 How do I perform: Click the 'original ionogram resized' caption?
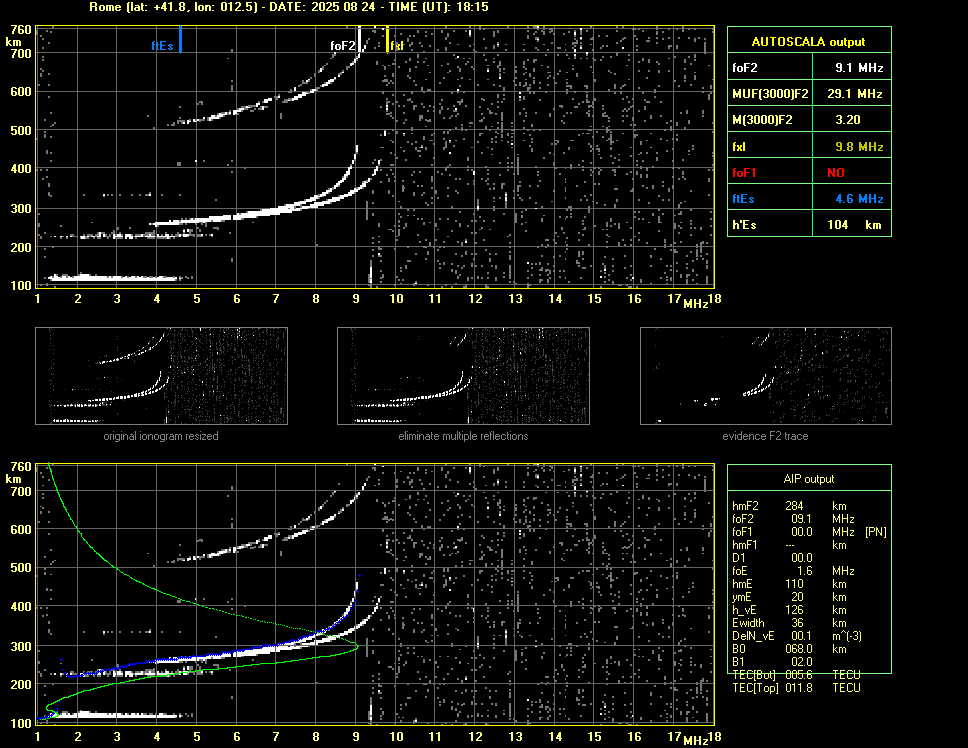pyautogui.click(x=161, y=436)
